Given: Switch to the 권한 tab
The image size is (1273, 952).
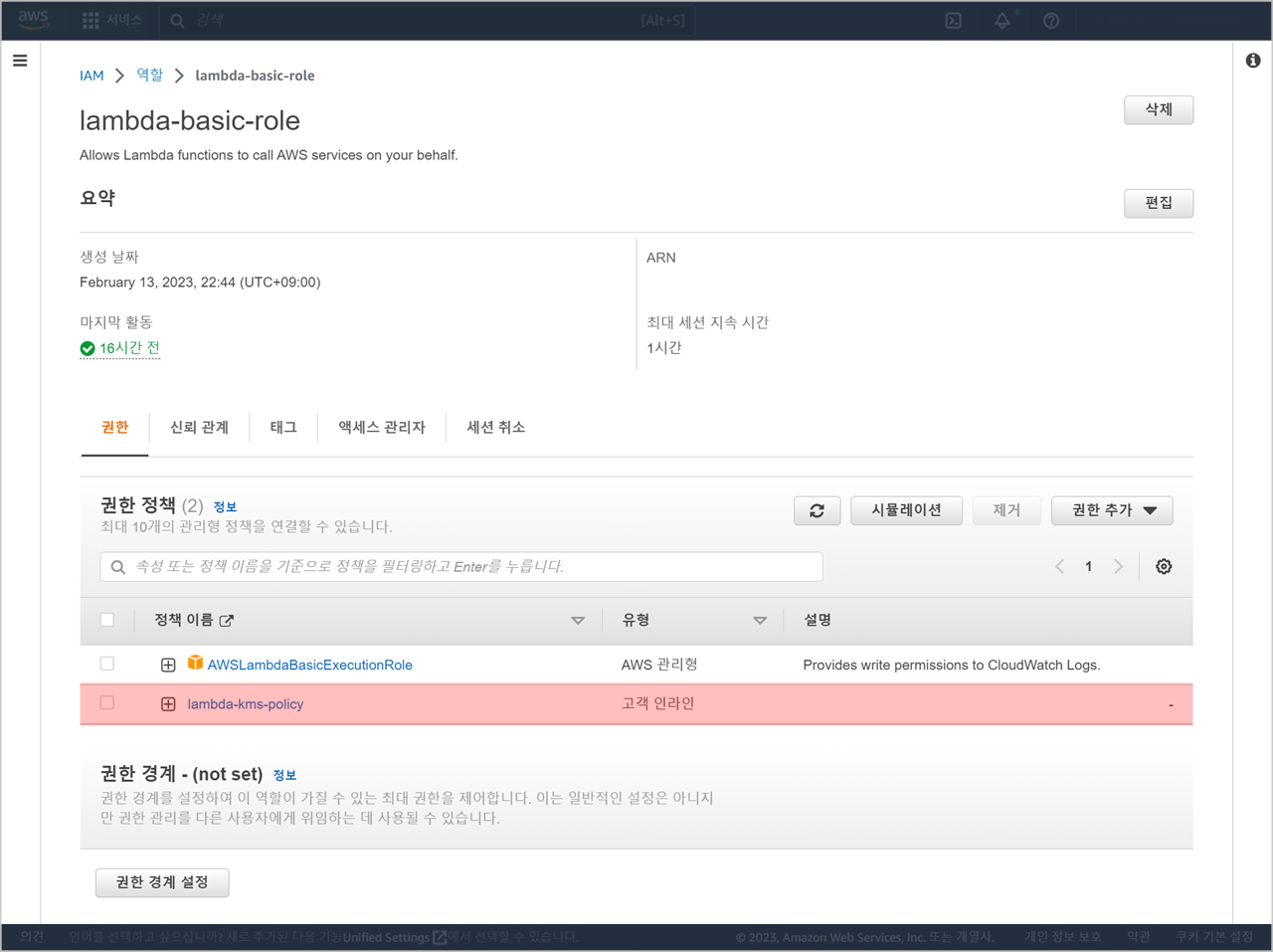Looking at the screenshot, I should point(115,427).
